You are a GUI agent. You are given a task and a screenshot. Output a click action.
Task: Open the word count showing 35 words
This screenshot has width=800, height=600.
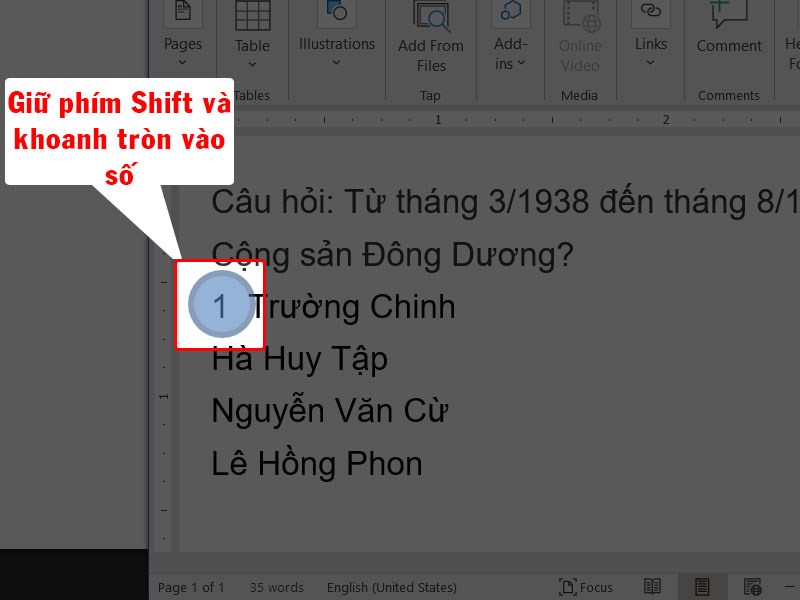(276, 587)
